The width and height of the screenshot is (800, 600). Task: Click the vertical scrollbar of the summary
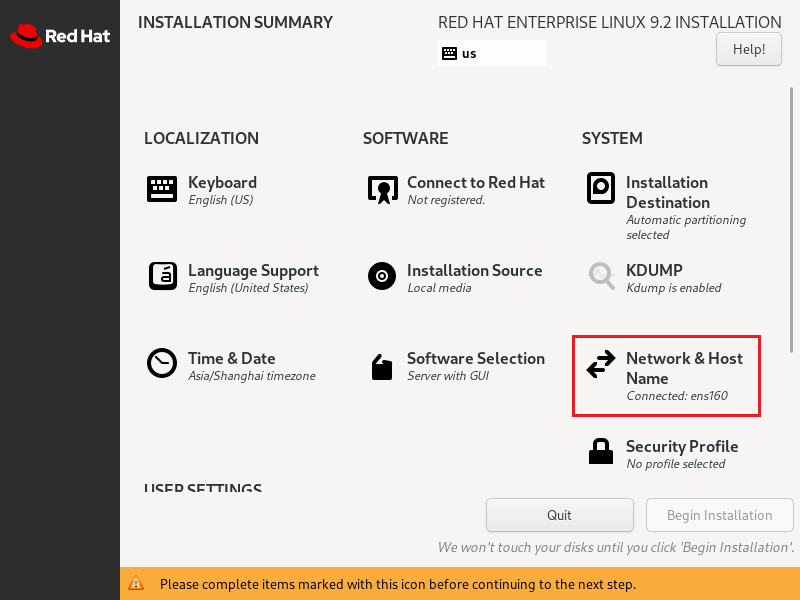(791, 219)
